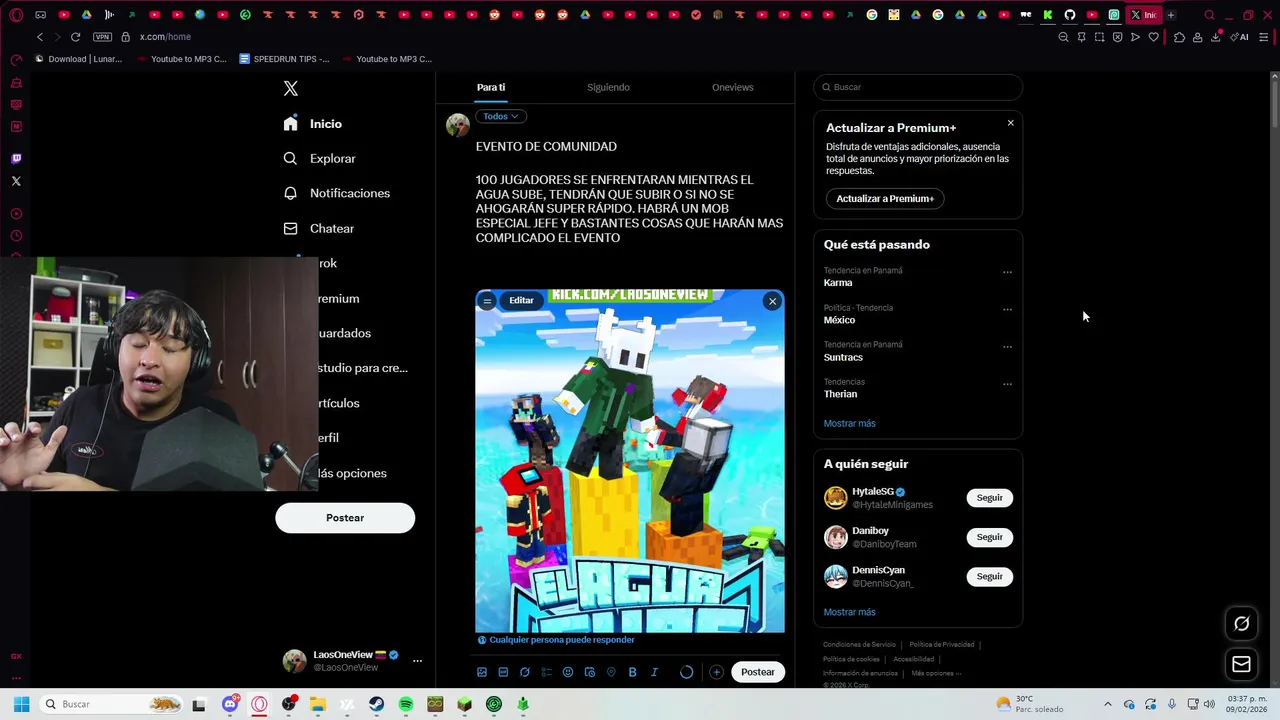Image resolution: width=1280 pixels, height=720 pixels.
Task: Click Actualizar a Premium+ button
Action: 885,198
